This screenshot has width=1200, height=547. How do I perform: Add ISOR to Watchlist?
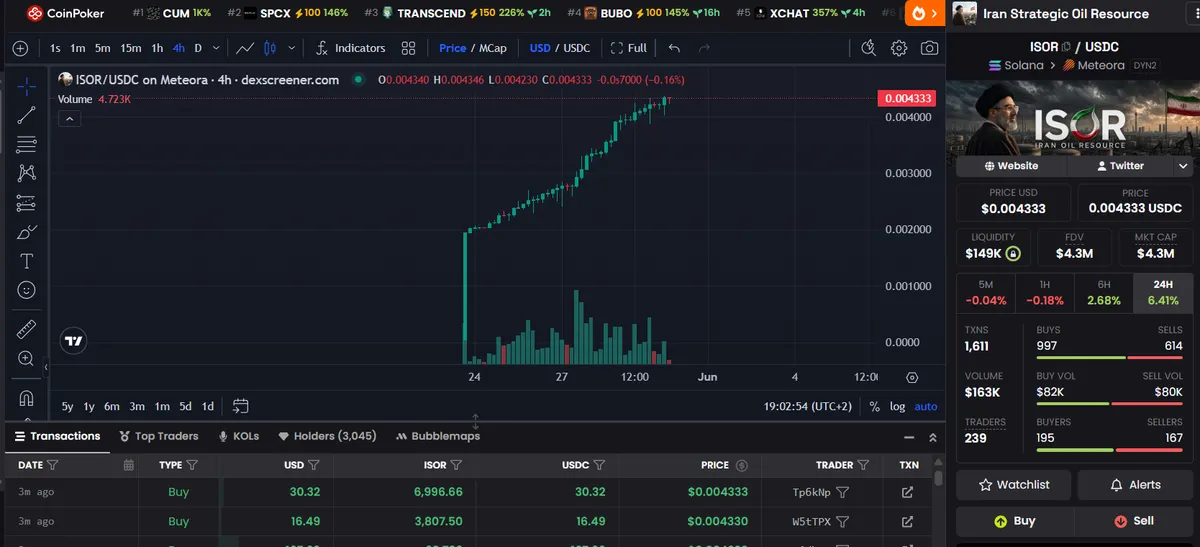click(x=1014, y=484)
